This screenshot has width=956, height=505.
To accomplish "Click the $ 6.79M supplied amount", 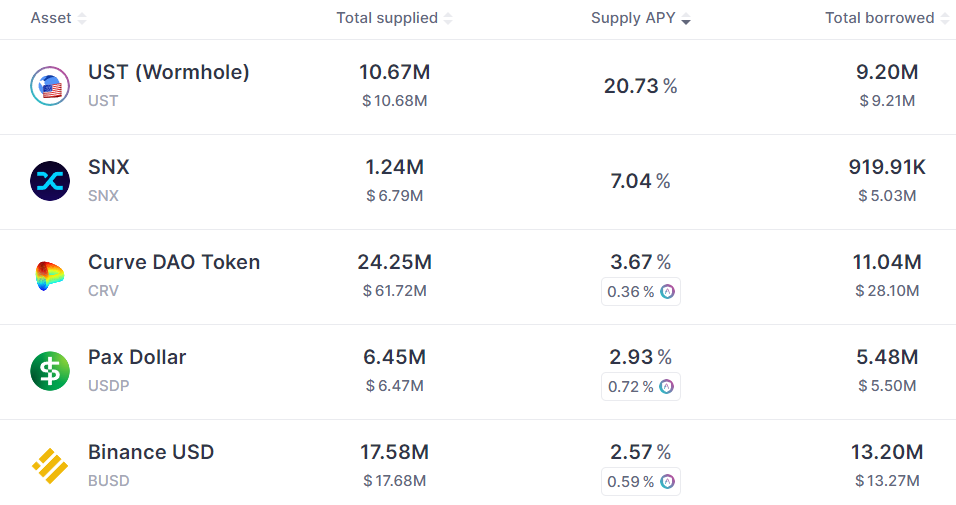I will pyautogui.click(x=394, y=196).
